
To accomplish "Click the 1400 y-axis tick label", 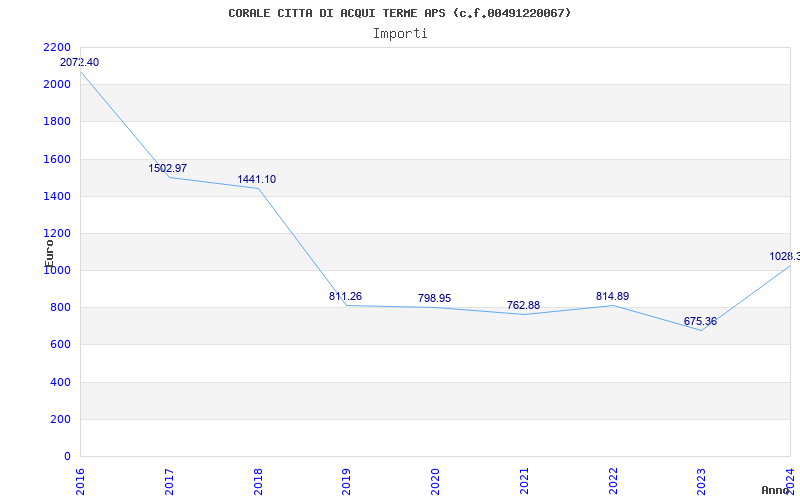I will (57, 196).
